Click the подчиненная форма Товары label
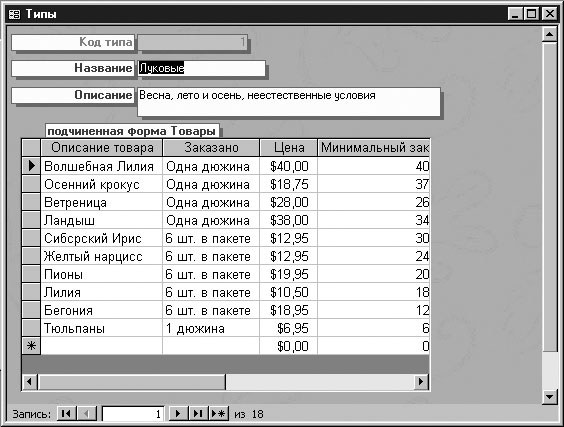Image resolution: width=564 pixels, height=427 pixels. 132,131
